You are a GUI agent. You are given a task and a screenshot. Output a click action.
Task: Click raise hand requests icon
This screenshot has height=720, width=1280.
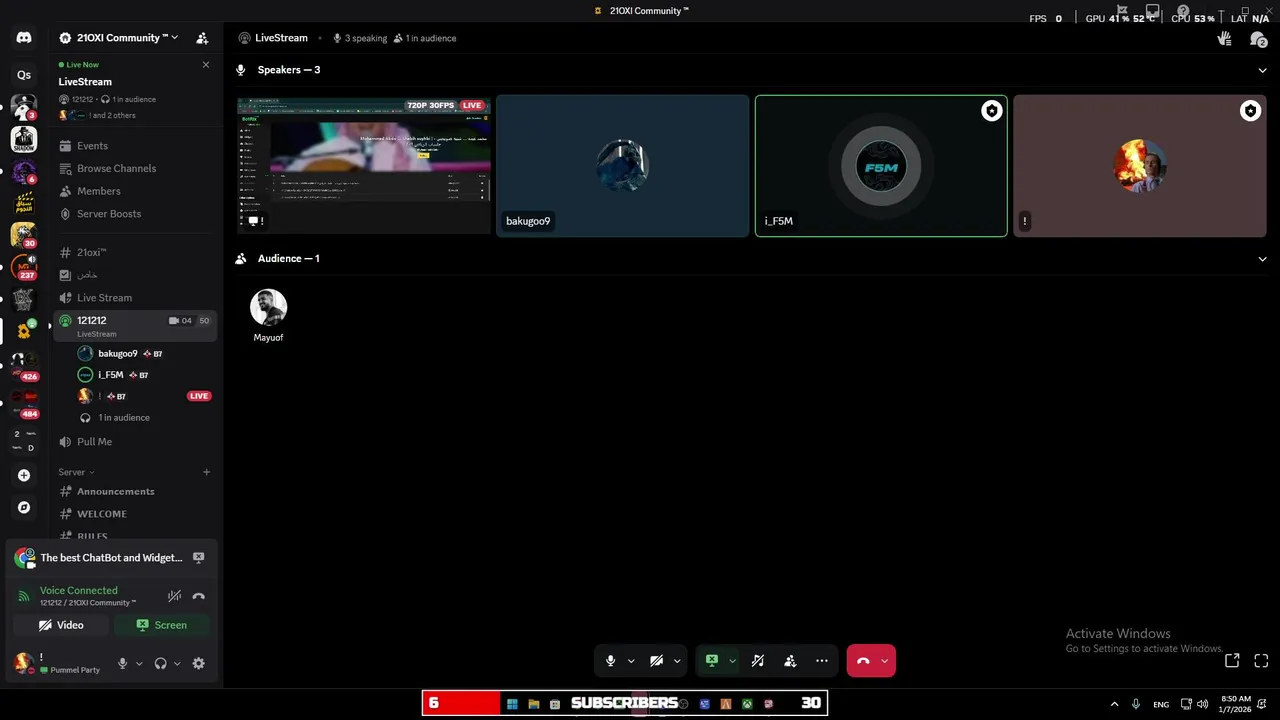click(x=1225, y=38)
